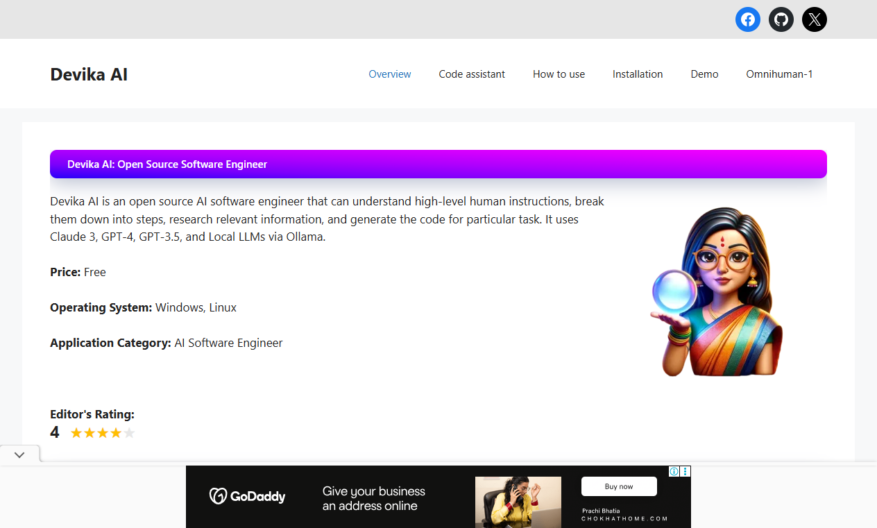Open the Demo nav link
Screen dimensions: 877x528
704,74
